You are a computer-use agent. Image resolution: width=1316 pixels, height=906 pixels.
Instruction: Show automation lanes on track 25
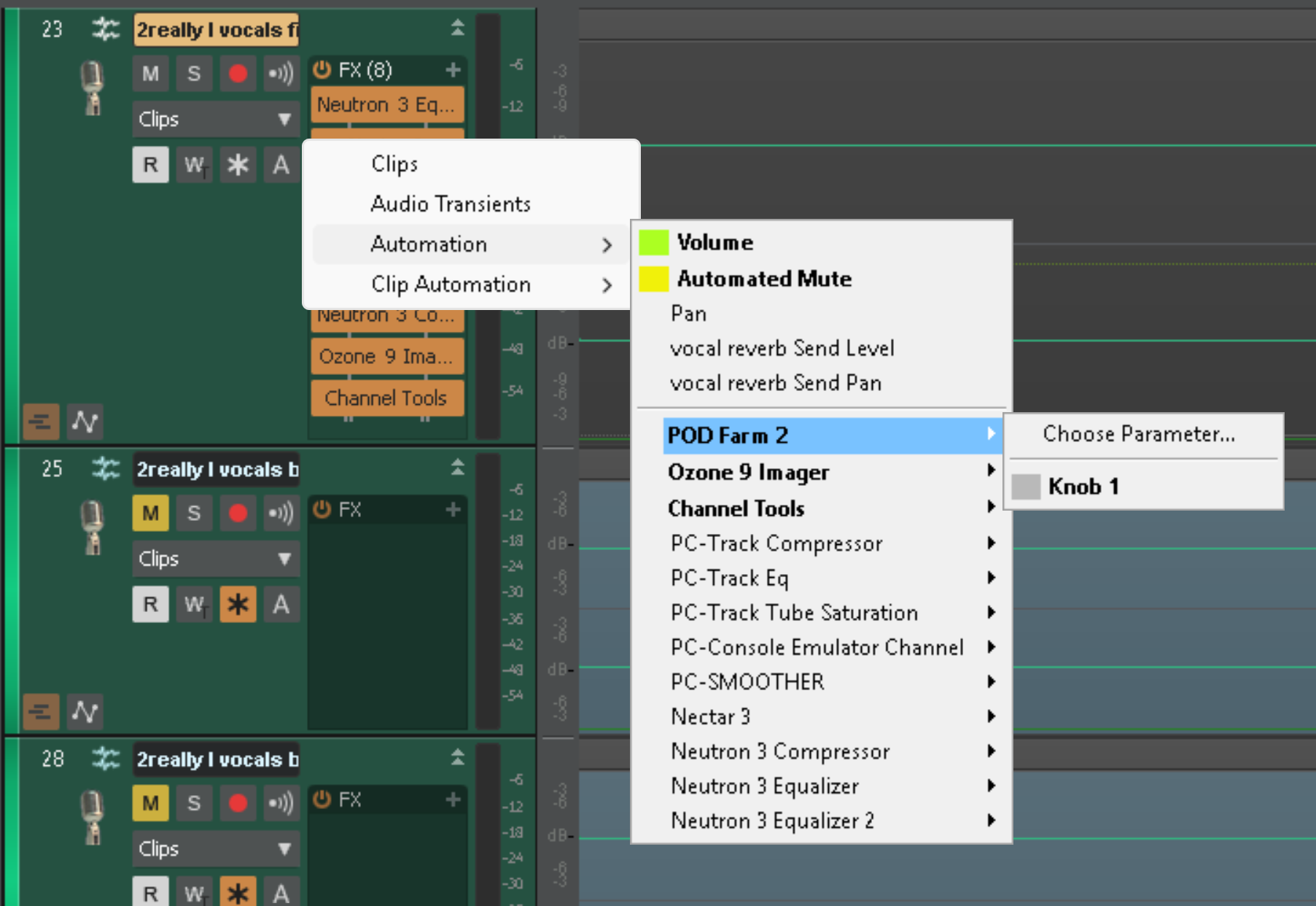pyautogui.click(x=85, y=711)
